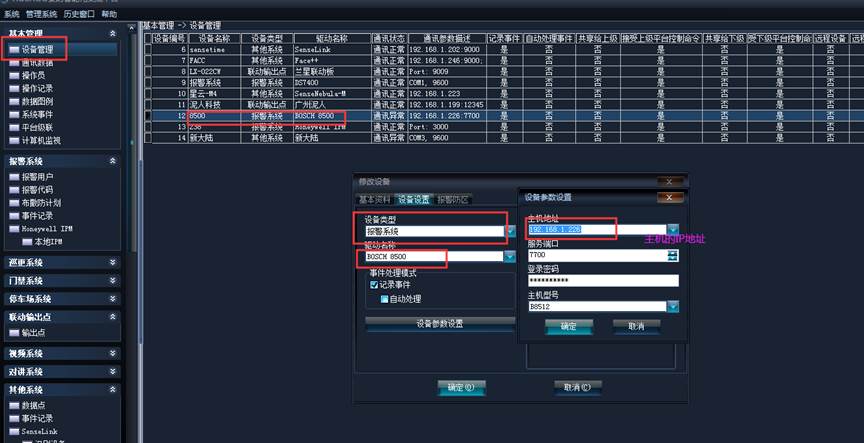Enable the 自动处理 checkbox
Viewport: 864px width, 443px height.
pyautogui.click(x=385, y=298)
